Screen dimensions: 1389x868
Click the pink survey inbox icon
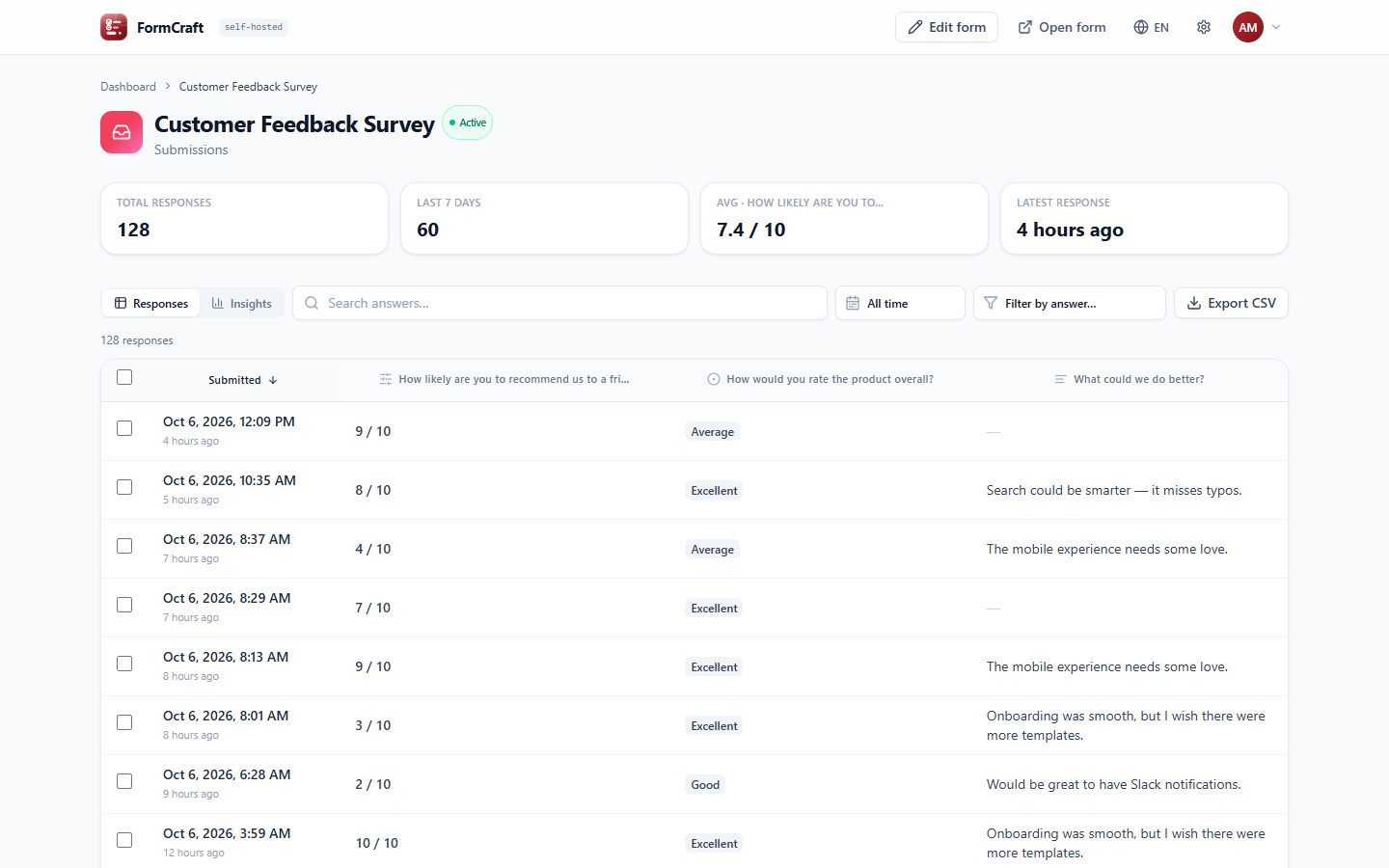click(122, 132)
